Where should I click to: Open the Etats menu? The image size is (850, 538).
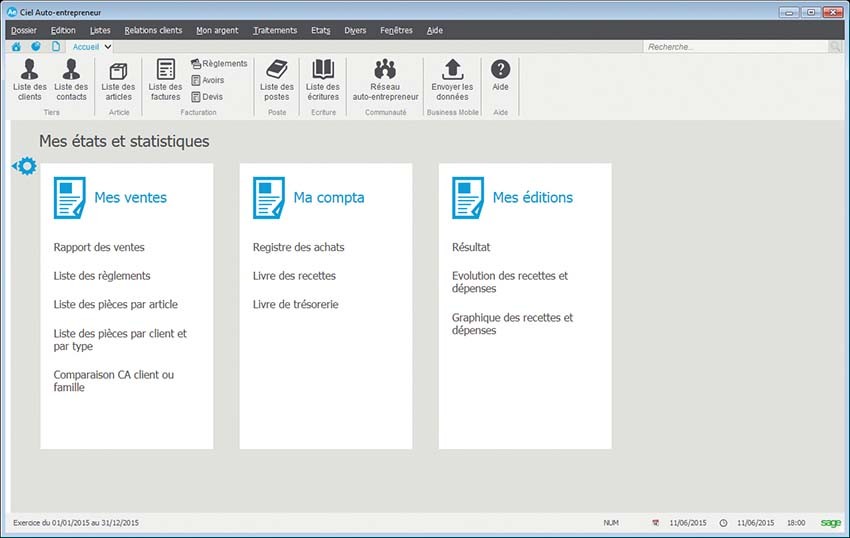point(320,30)
